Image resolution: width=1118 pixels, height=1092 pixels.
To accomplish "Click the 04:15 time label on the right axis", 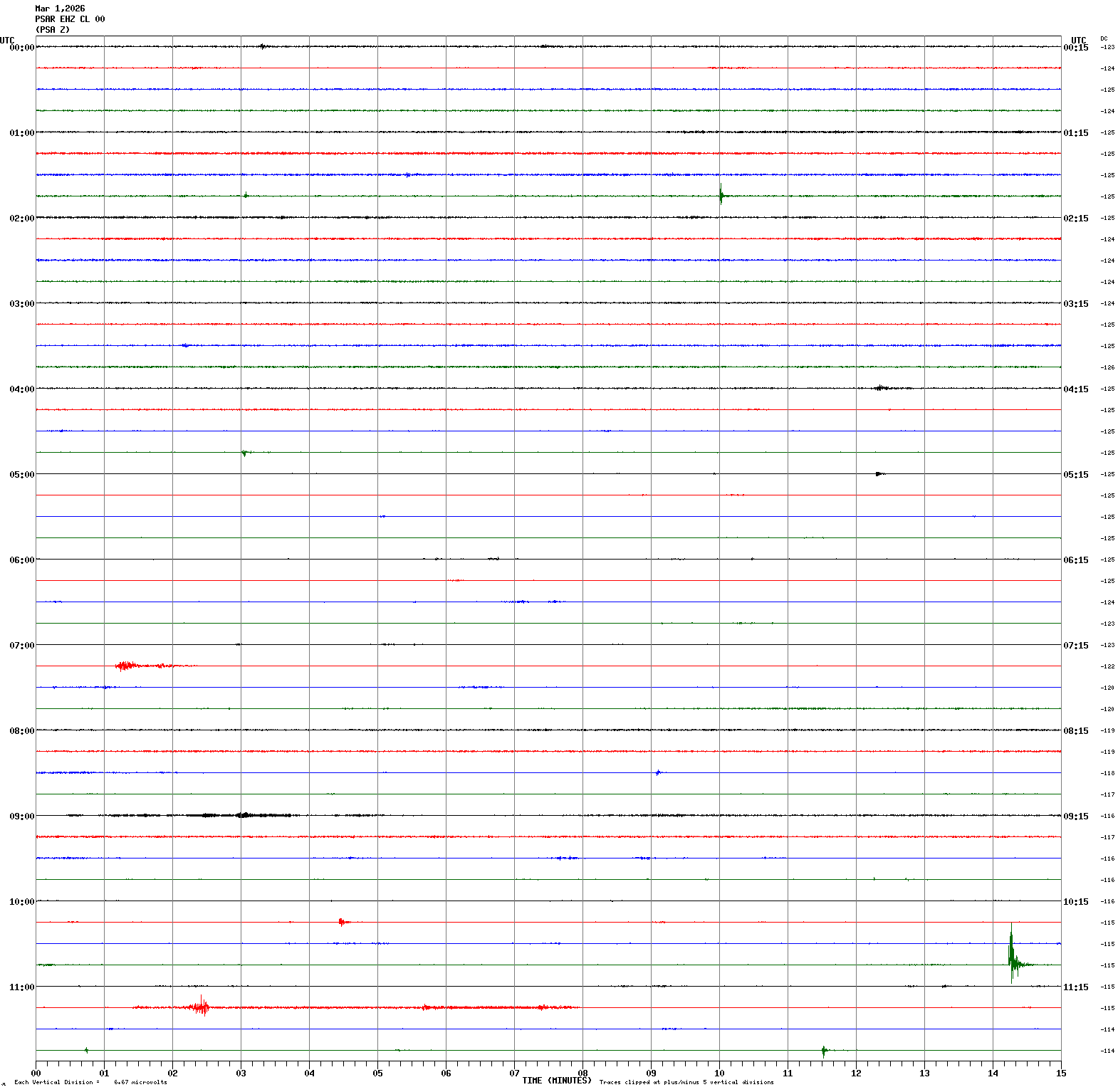I will tap(1075, 389).
